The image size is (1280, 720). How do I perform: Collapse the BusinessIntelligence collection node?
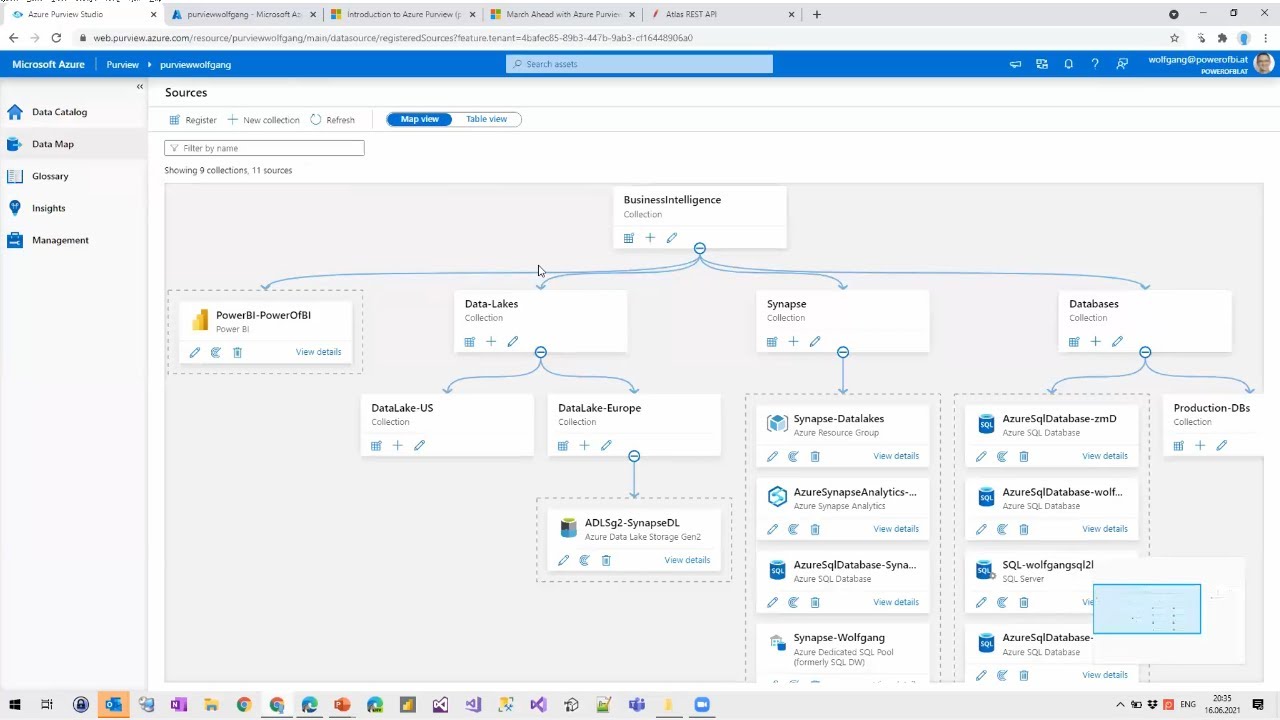click(700, 248)
